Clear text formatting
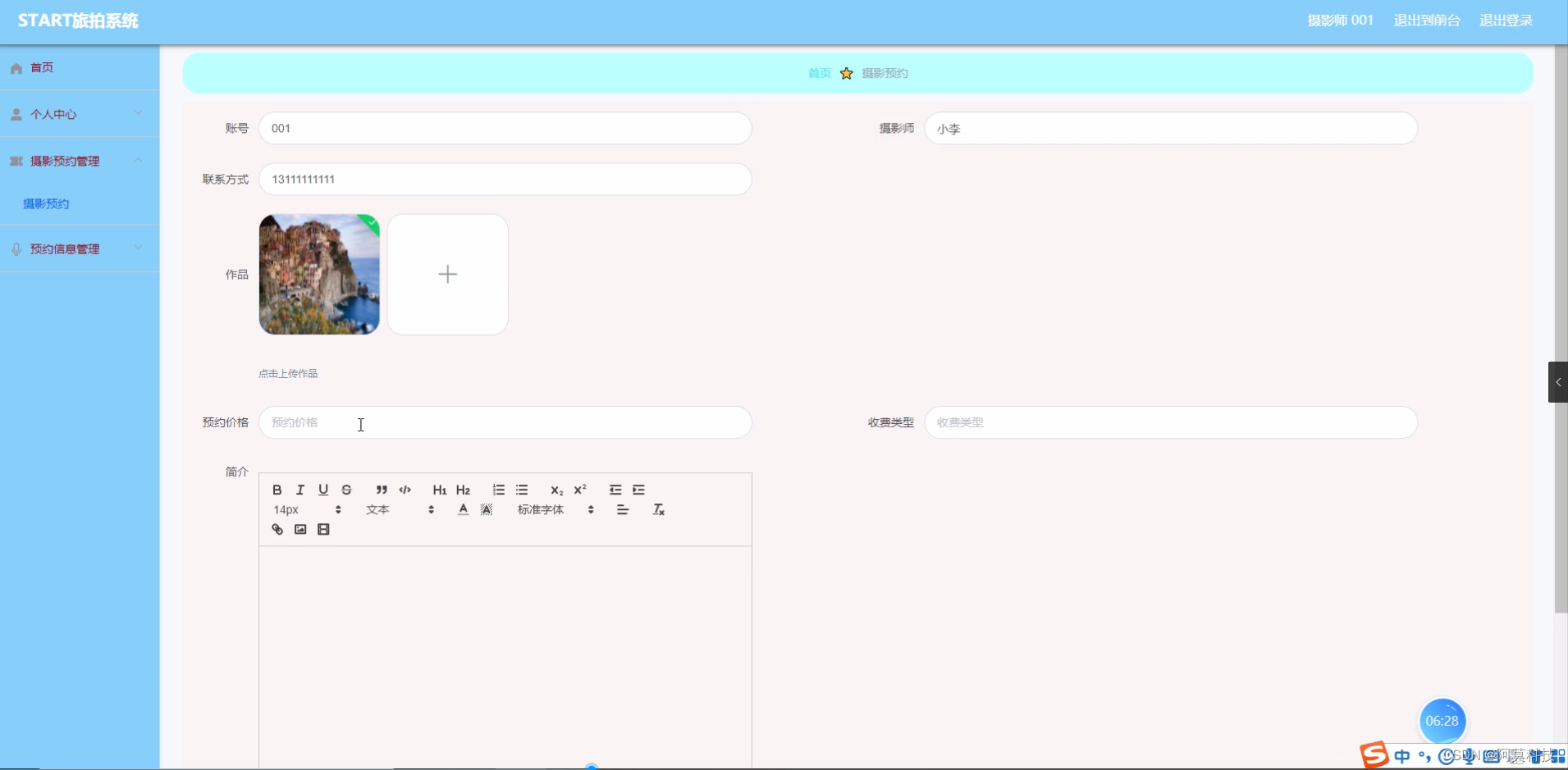Image resolution: width=1568 pixels, height=770 pixels. tap(657, 508)
